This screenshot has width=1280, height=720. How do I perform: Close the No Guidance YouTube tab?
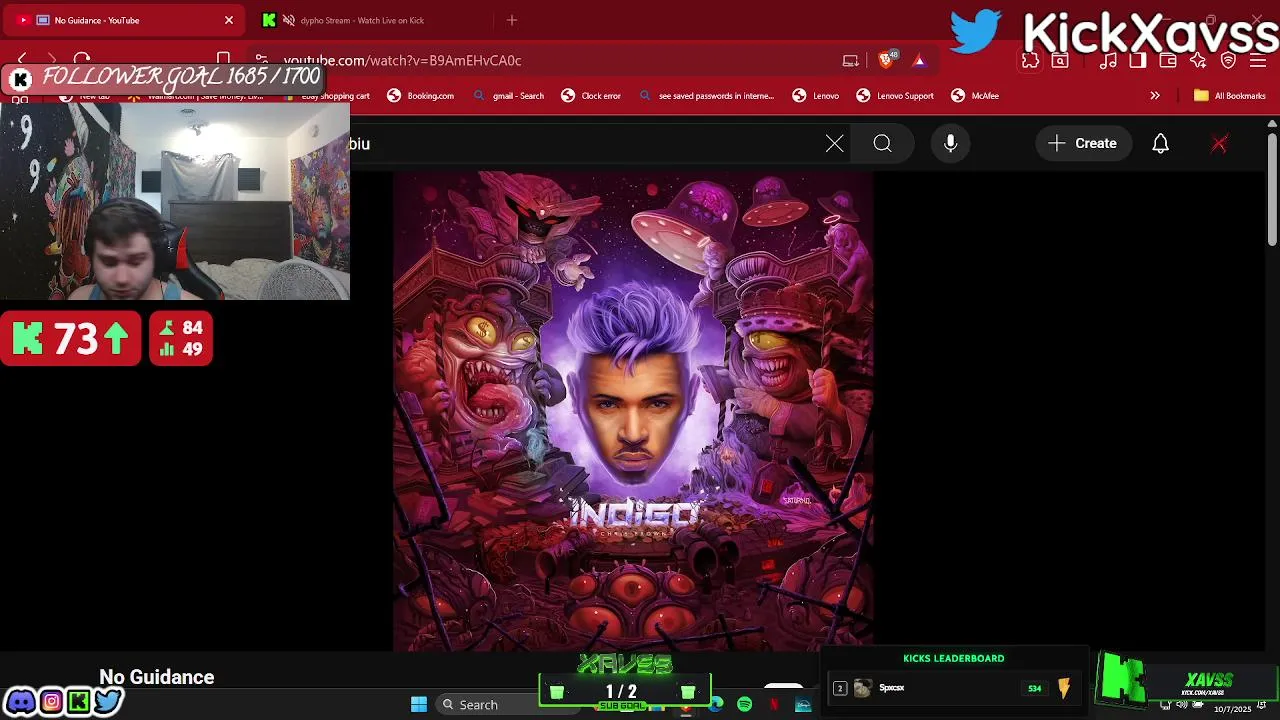coord(229,20)
